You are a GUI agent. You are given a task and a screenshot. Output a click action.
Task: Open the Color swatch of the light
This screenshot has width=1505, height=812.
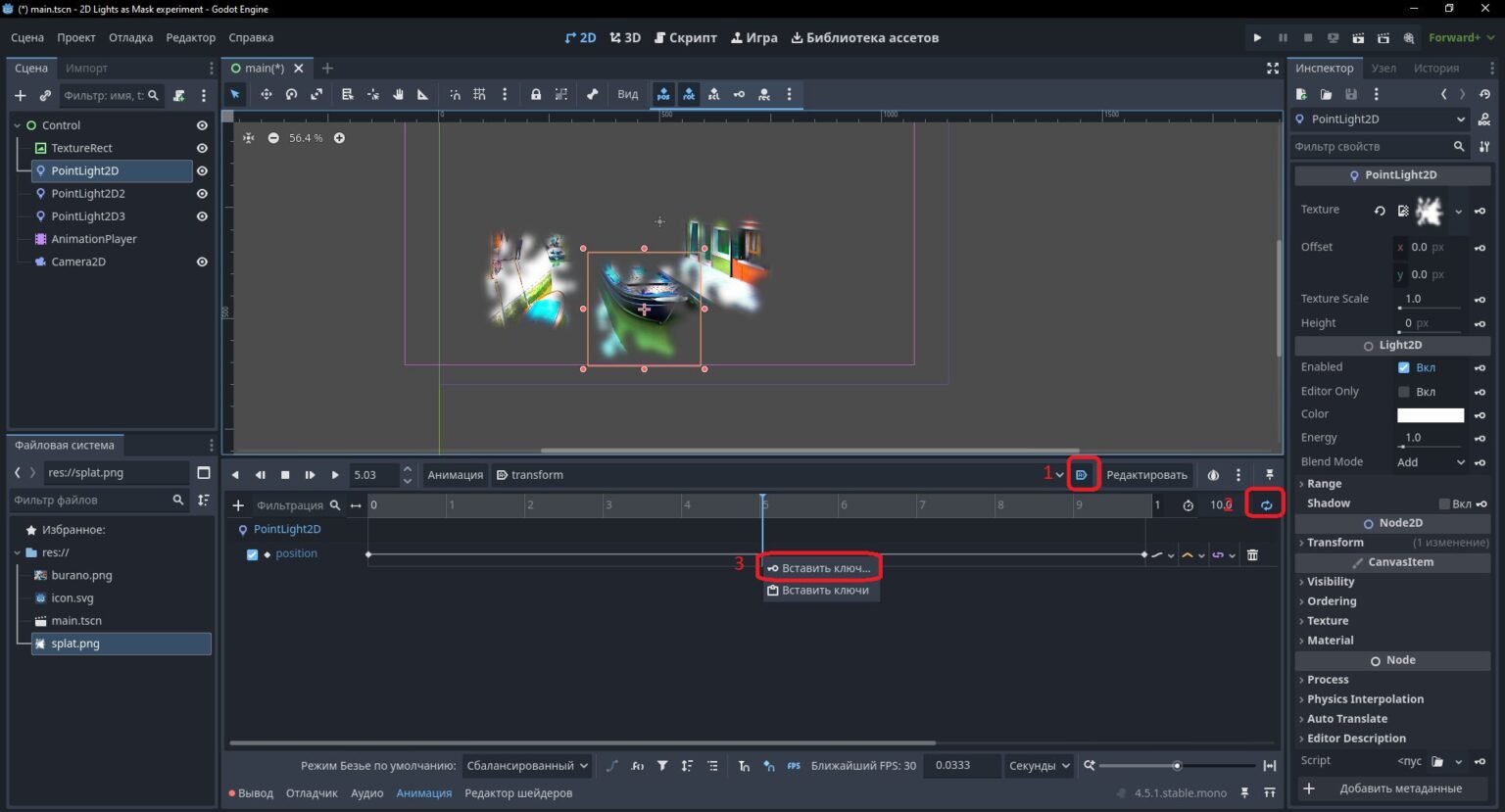pos(1431,415)
